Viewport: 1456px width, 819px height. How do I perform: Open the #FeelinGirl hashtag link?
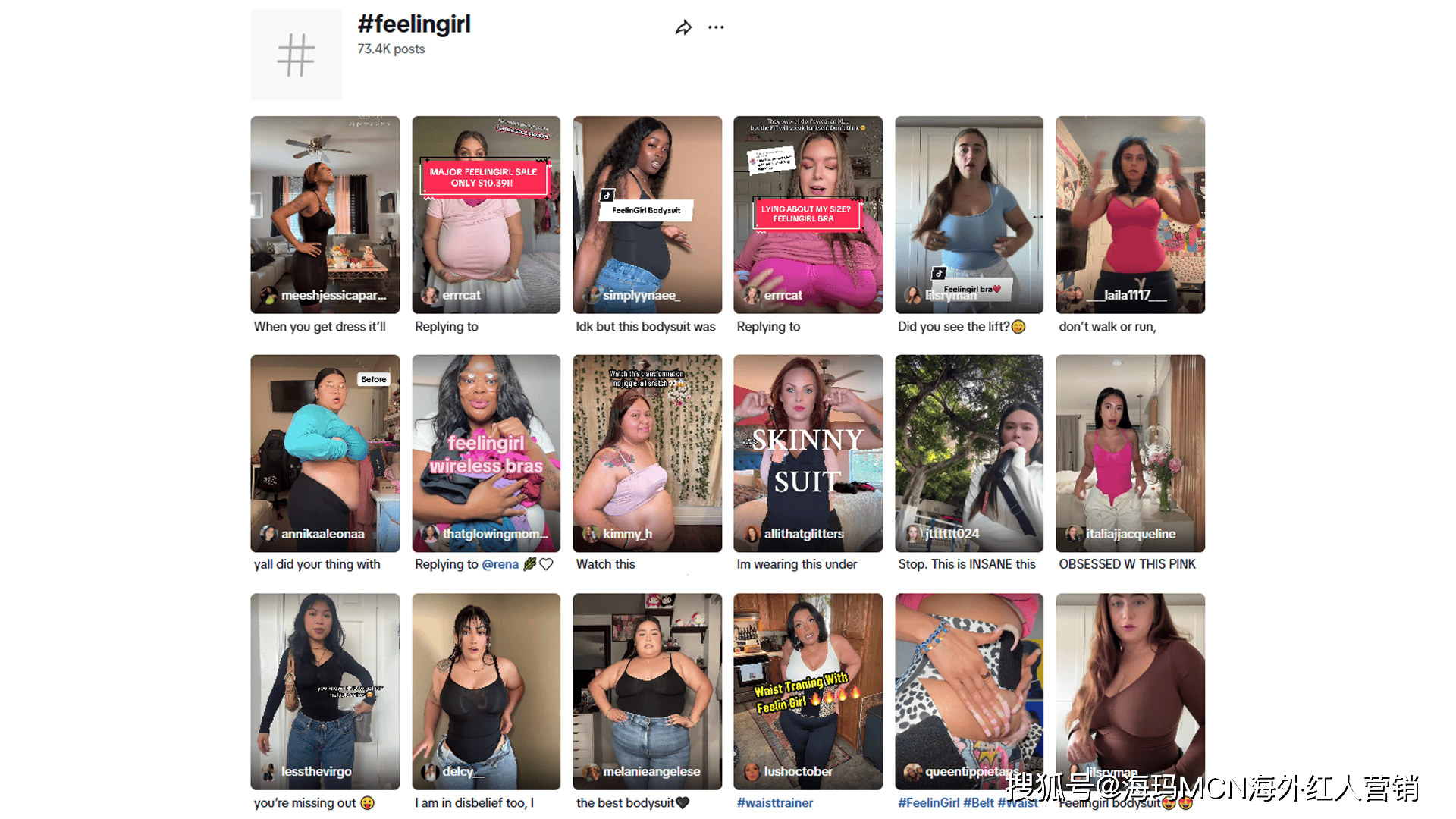[928, 803]
